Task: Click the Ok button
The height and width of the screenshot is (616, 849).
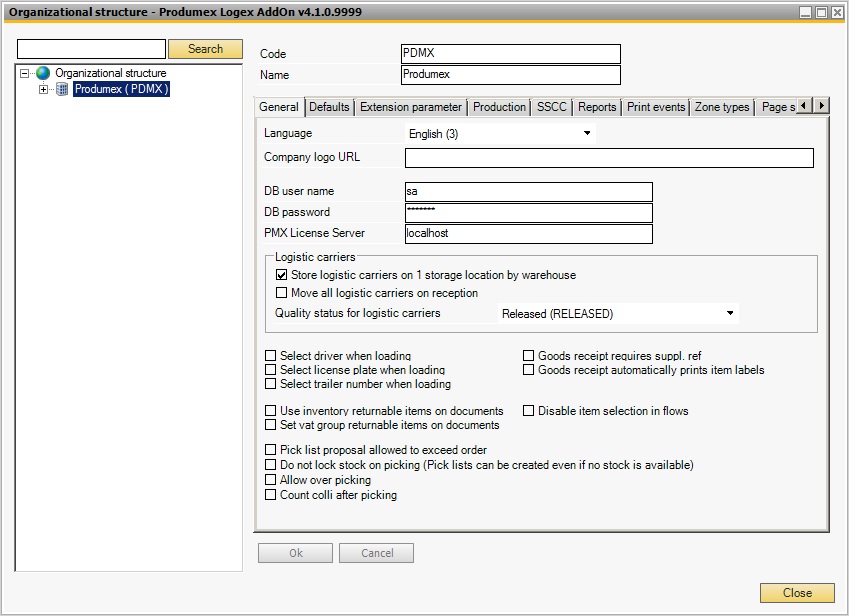Action: click(296, 553)
